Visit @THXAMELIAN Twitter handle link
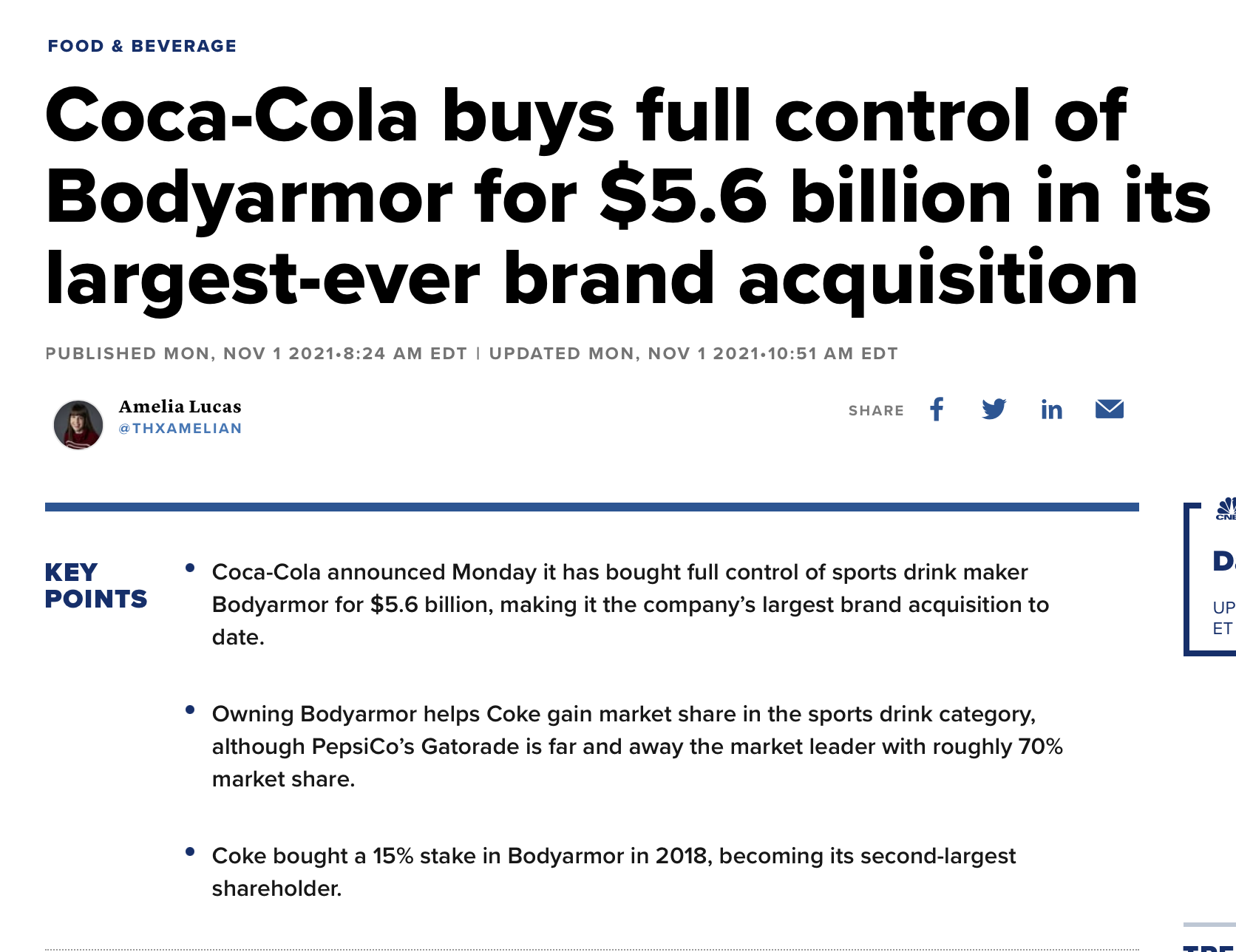Viewport: 1236px width, 952px height. click(180, 429)
